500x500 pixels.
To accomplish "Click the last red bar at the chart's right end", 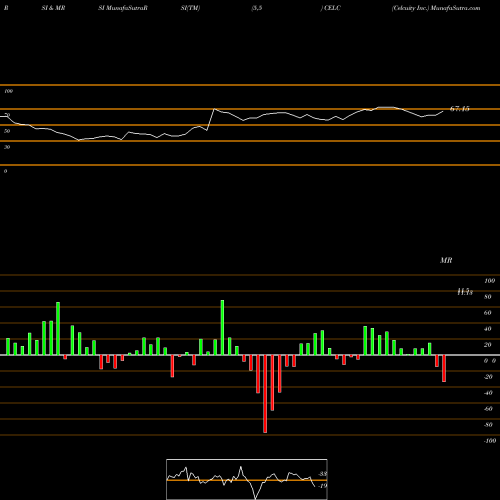I will click(444, 368).
